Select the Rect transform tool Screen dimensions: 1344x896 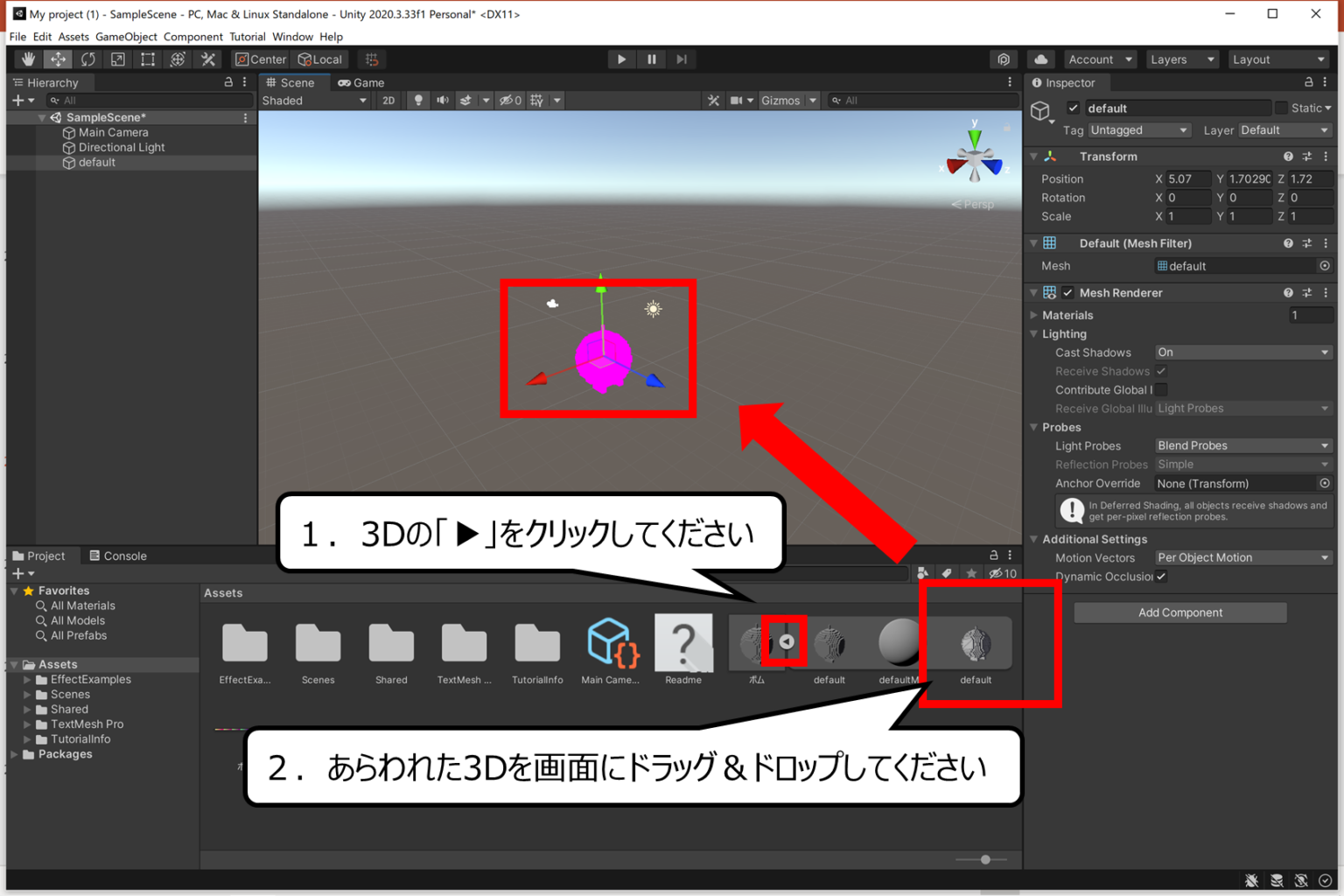[x=147, y=59]
